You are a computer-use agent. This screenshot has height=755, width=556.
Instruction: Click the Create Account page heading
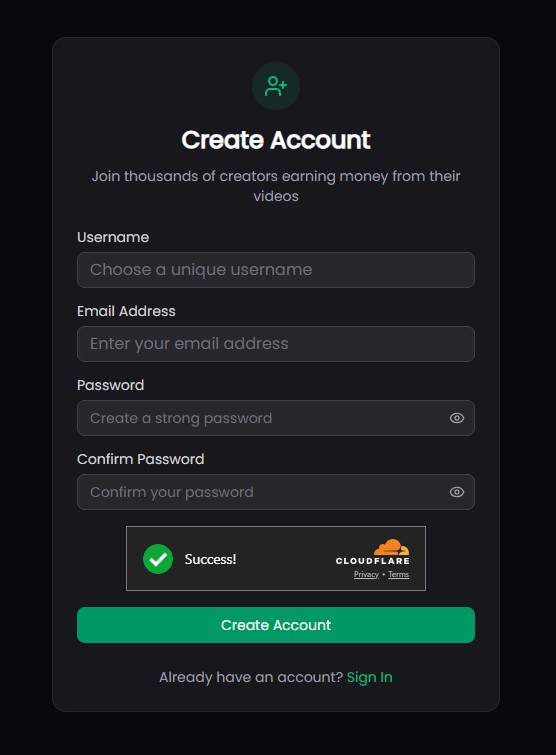click(x=276, y=140)
